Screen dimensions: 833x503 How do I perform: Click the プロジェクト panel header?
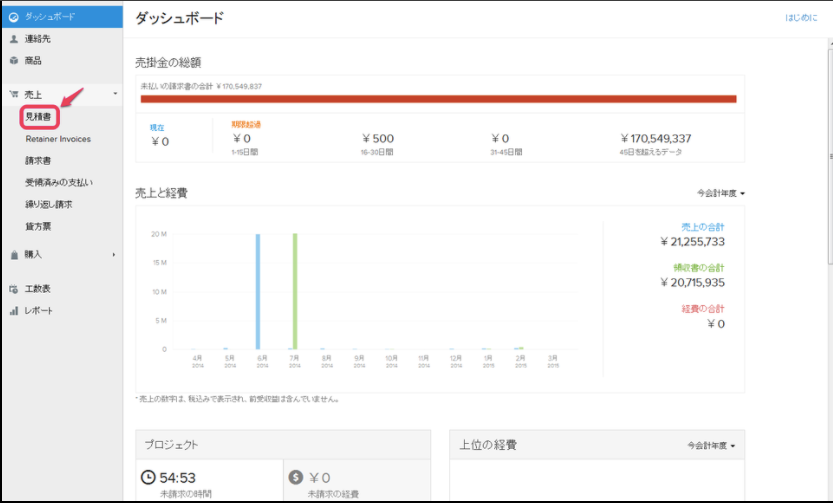(x=283, y=445)
